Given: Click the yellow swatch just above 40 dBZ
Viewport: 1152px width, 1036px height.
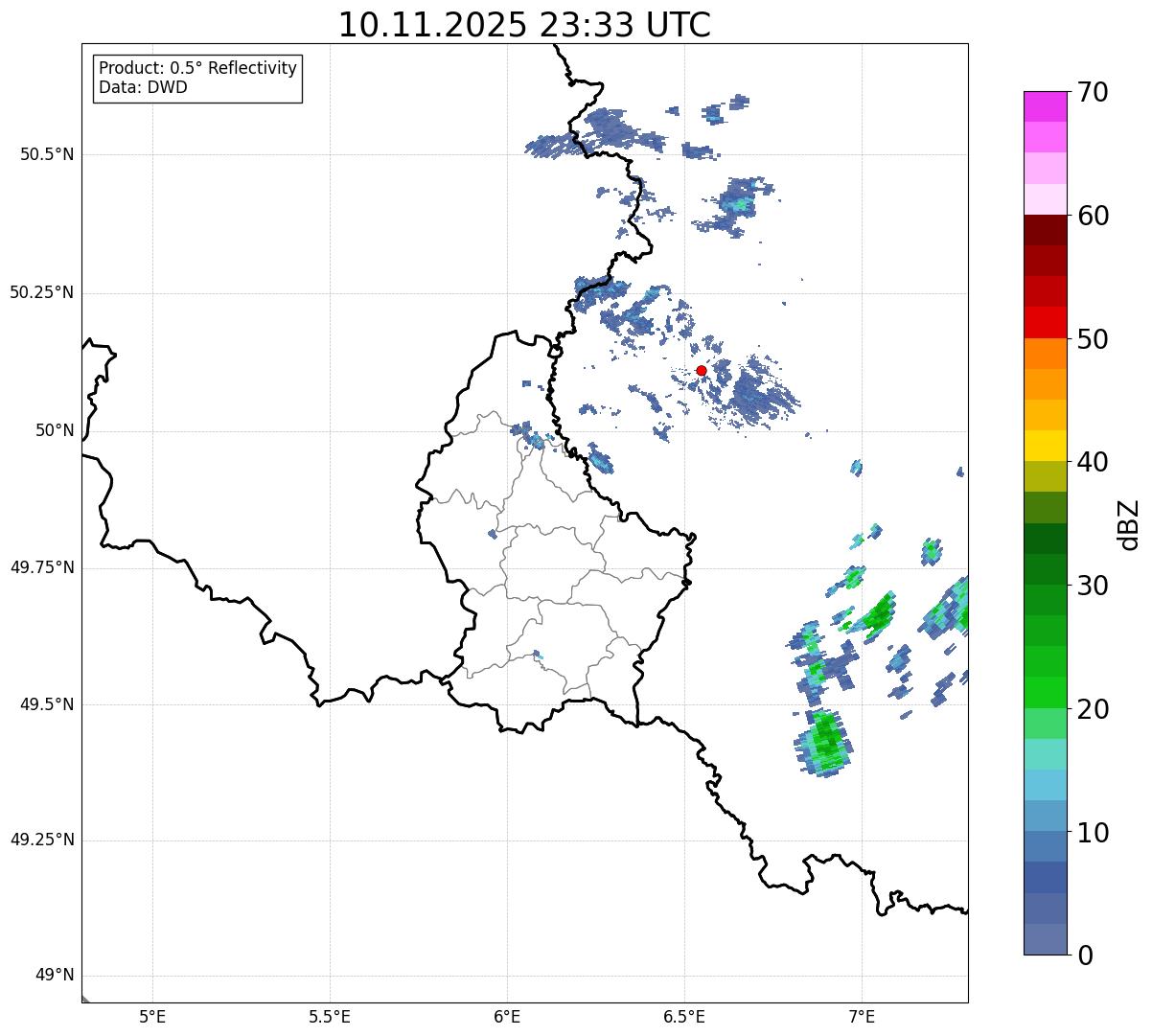Looking at the screenshot, I should [1045, 446].
